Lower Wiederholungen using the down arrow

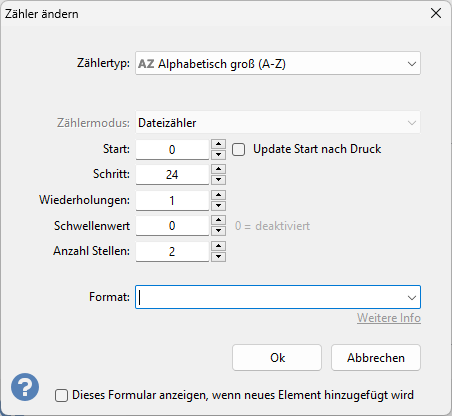click(x=218, y=206)
